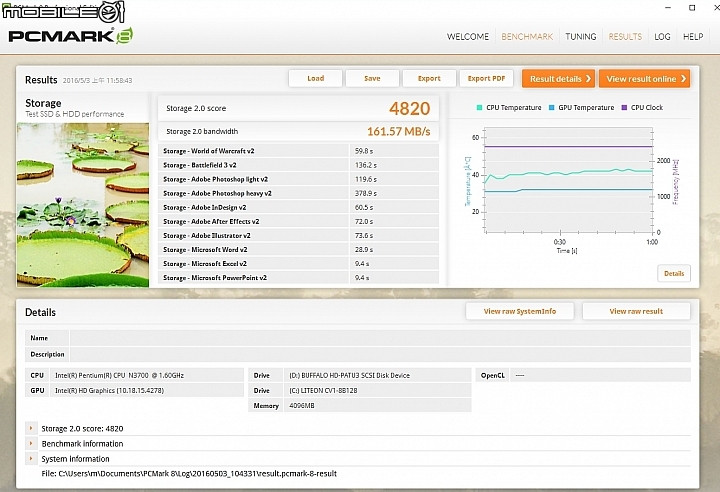Switch to the BENCHMARK tab
The height and width of the screenshot is (492, 720).
coord(527,37)
